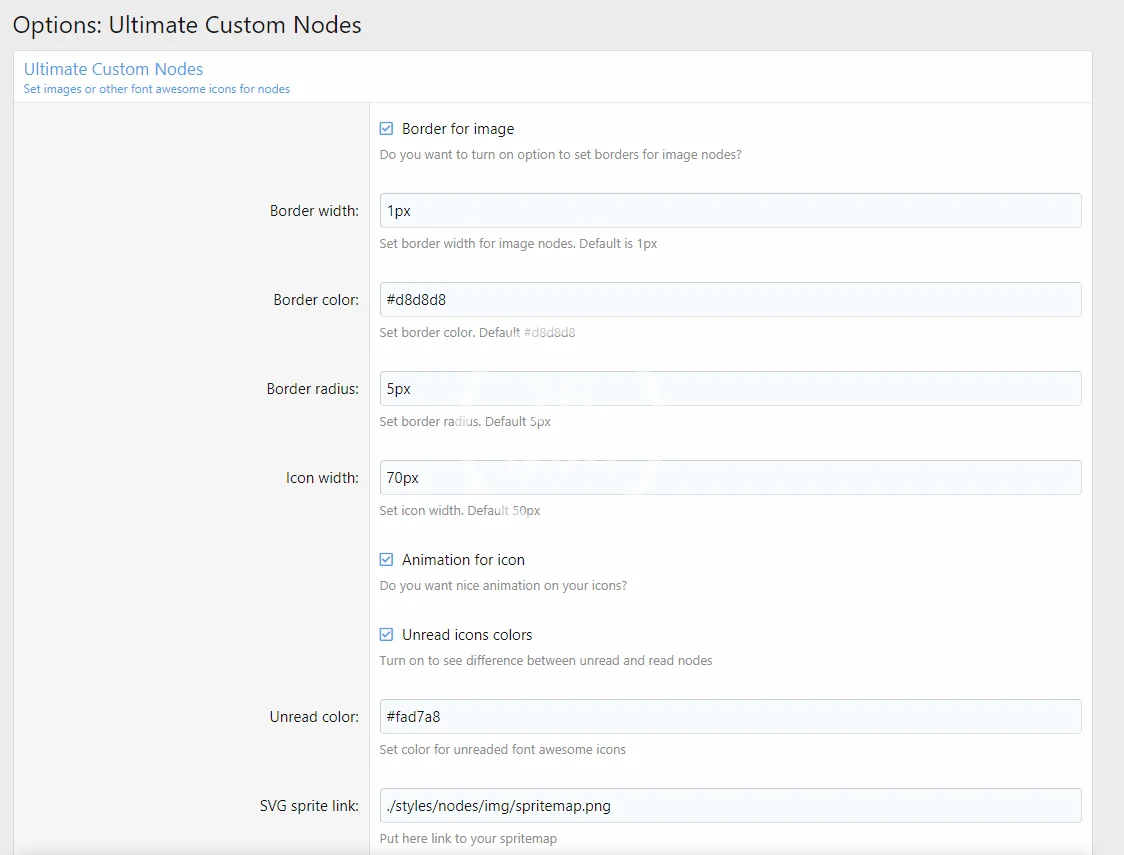Image resolution: width=1124 pixels, height=855 pixels.
Task: Click the "Border for image" label text
Action: pyautogui.click(x=458, y=129)
